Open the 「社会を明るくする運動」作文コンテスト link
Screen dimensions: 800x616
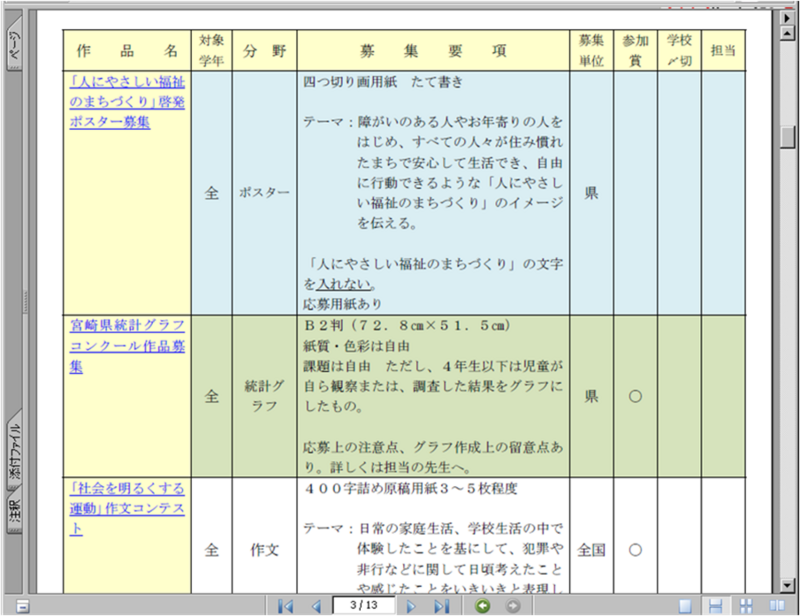127,509
